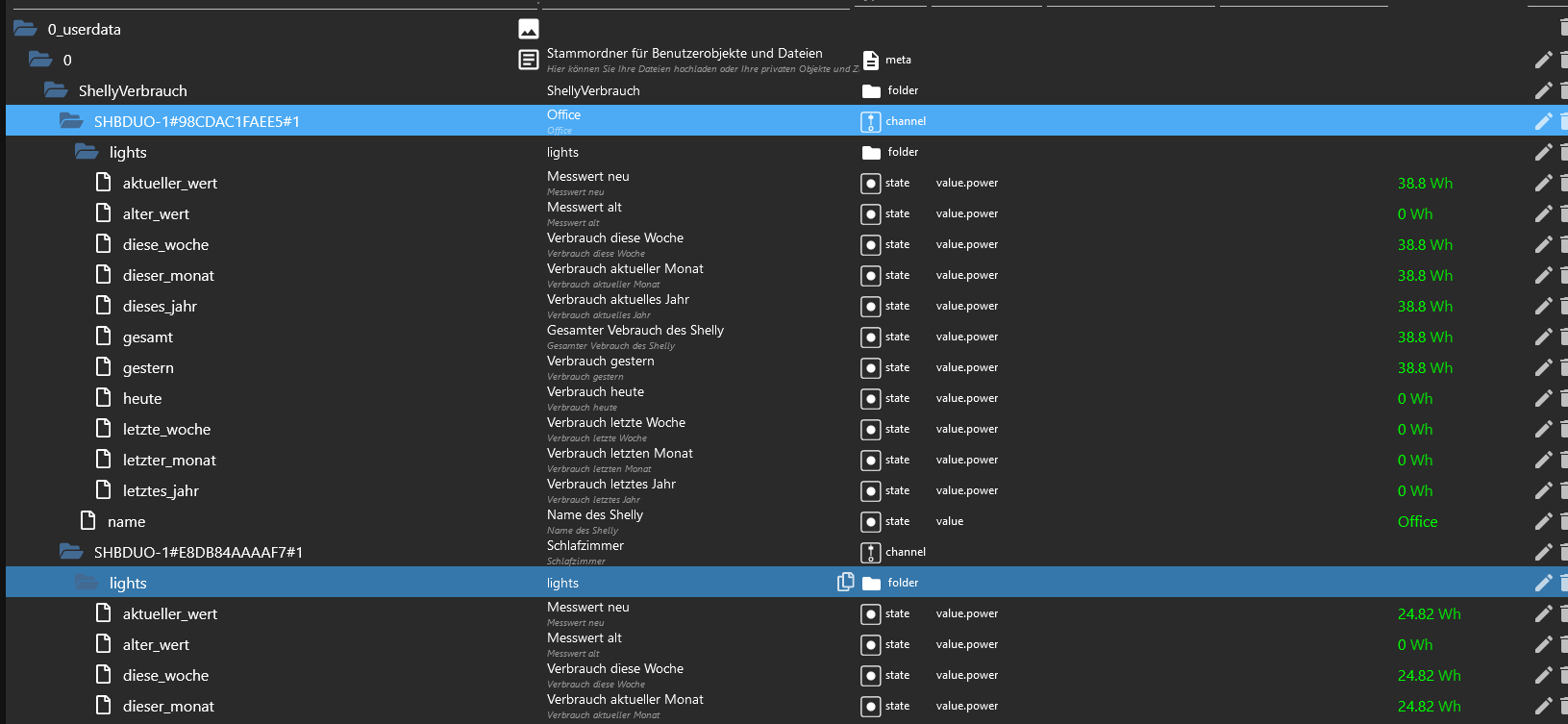1568x724 pixels.
Task: Select the gesamt tree item
Action: pos(148,337)
